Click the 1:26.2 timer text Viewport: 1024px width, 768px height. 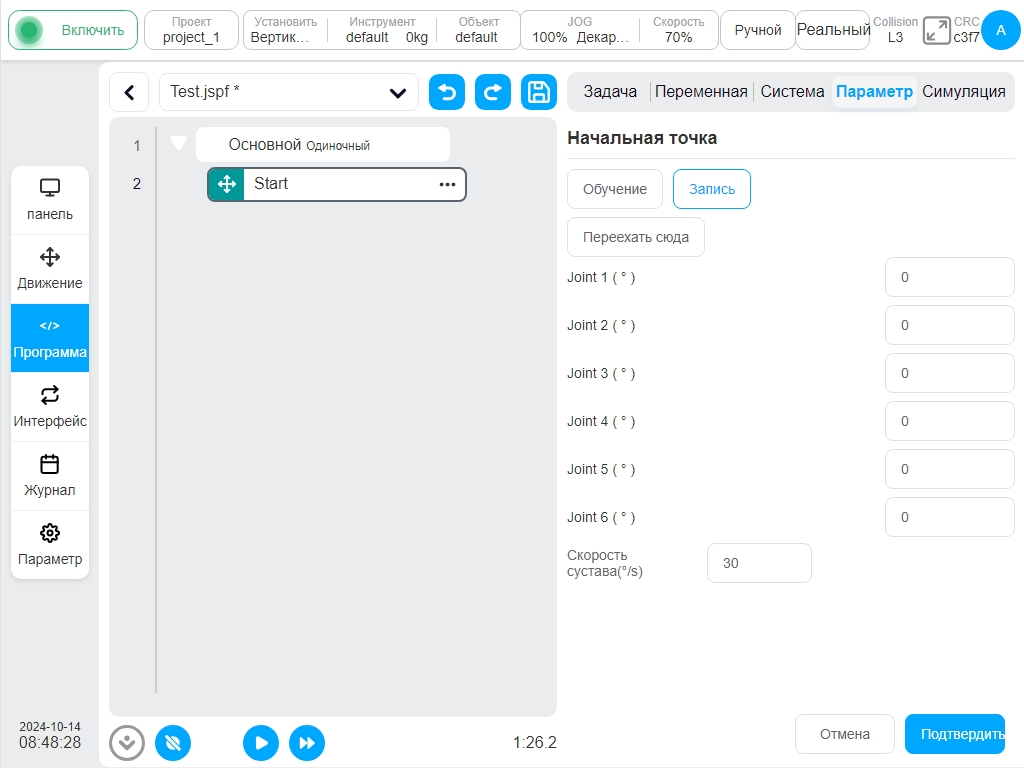(534, 743)
